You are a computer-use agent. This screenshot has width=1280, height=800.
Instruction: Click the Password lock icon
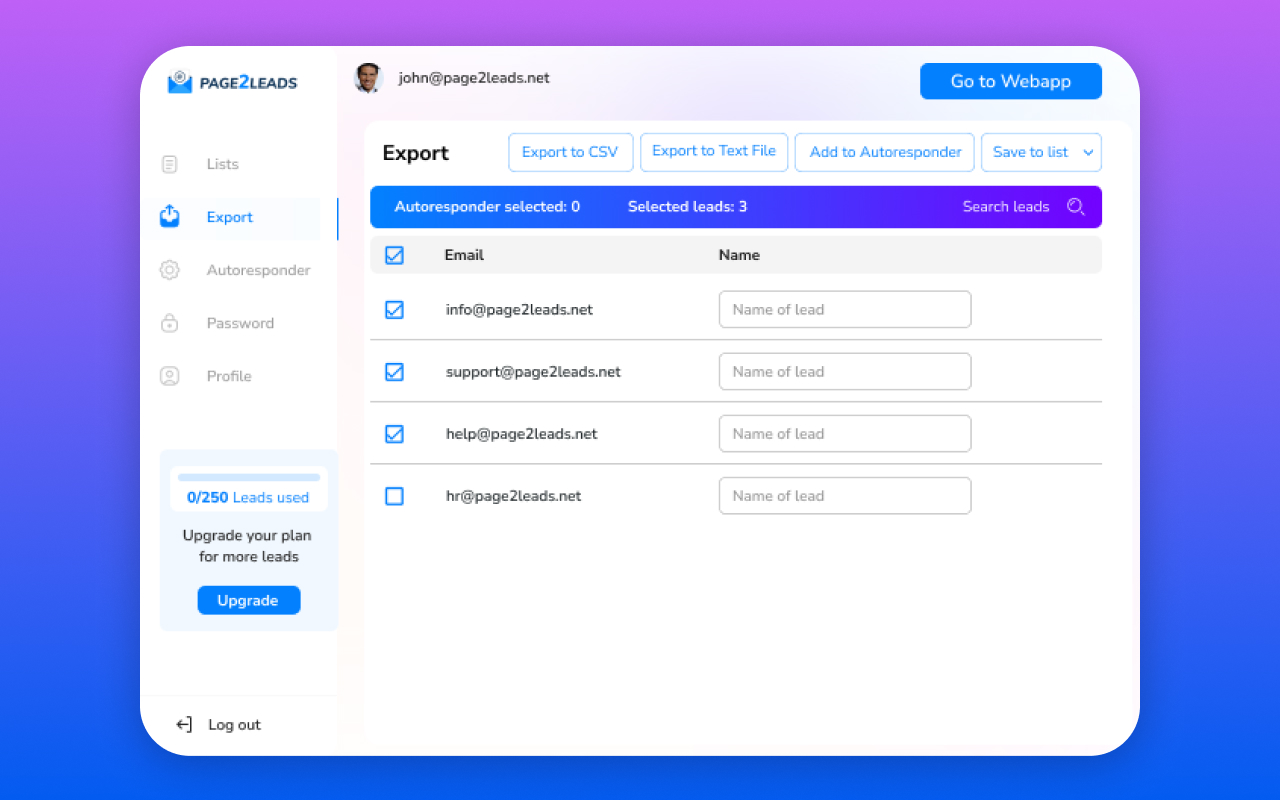(170, 323)
